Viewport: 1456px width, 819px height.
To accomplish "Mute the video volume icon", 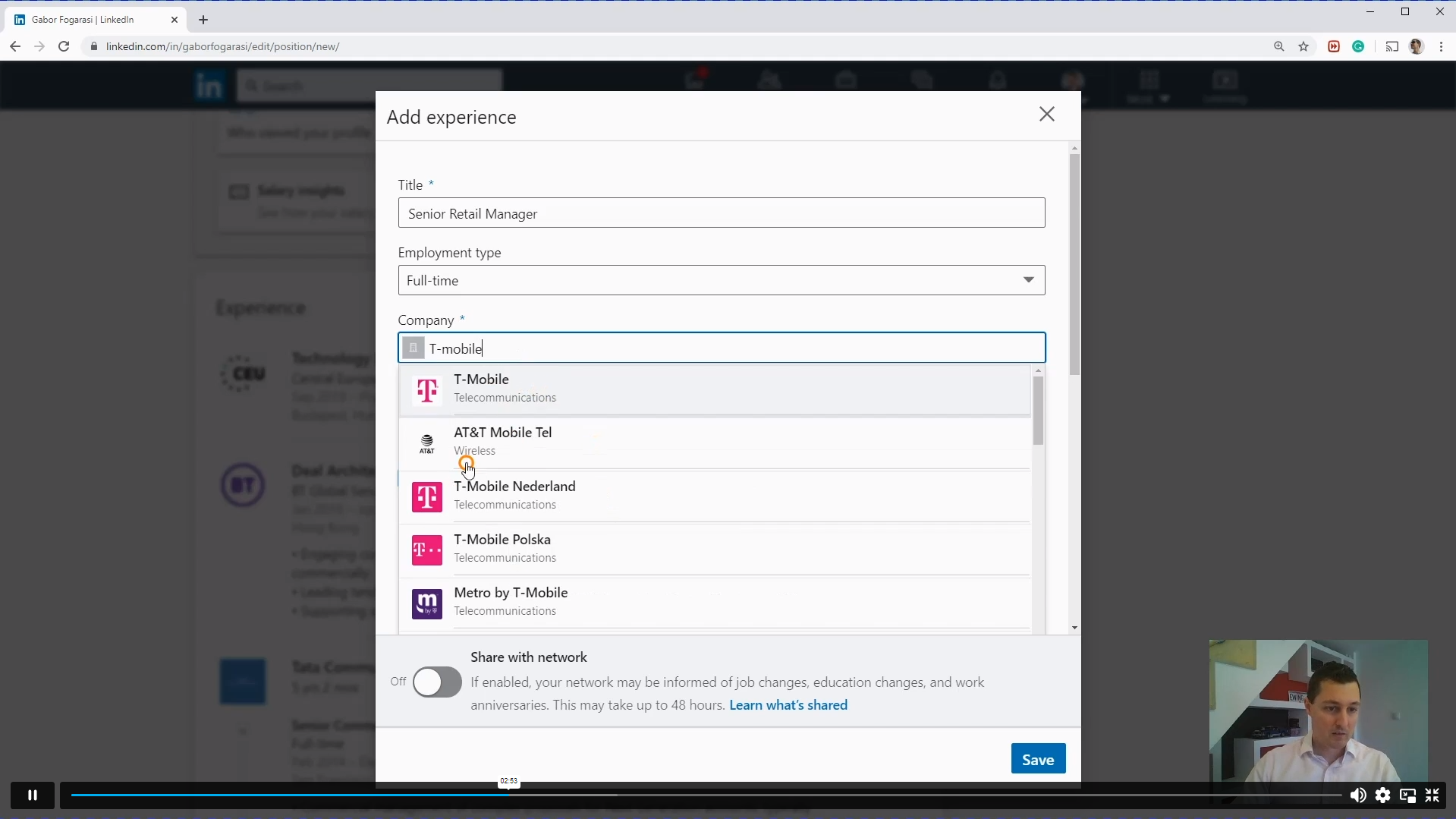I will coord(1357,795).
